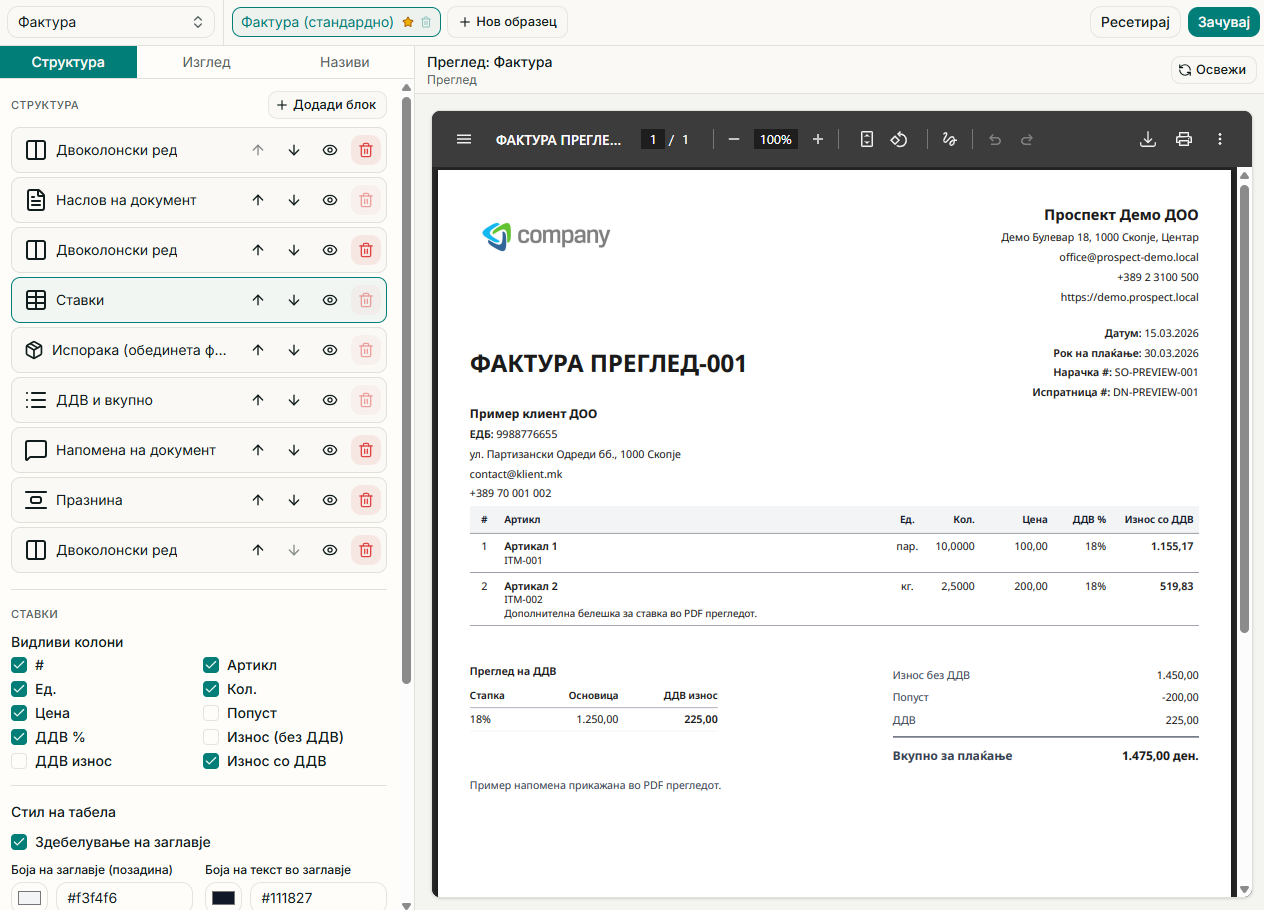Image resolution: width=1264 pixels, height=910 pixels.
Task: Toggle Здебелување на заглавје checkbox
Action: (19, 842)
